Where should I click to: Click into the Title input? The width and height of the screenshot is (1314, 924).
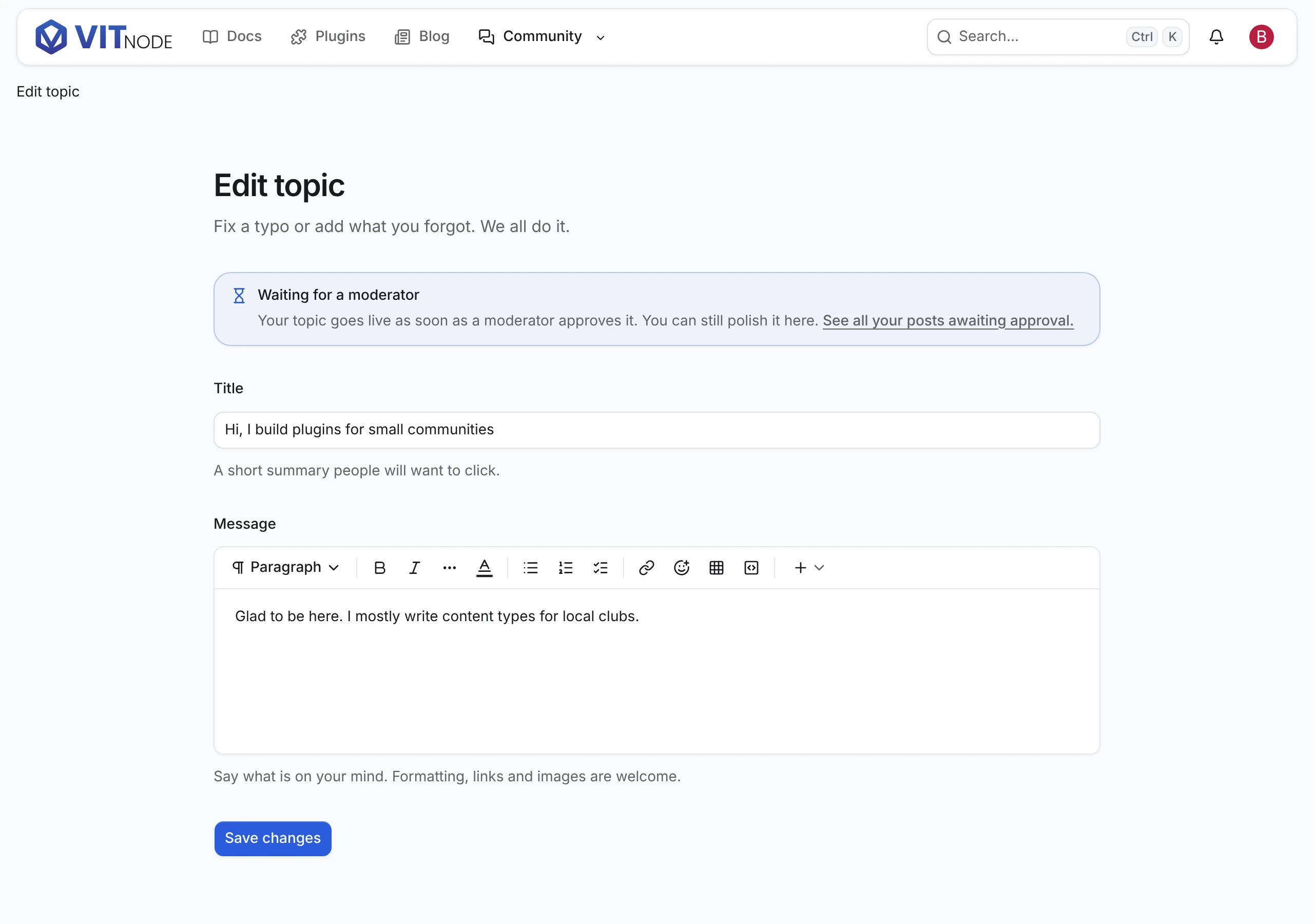656,430
